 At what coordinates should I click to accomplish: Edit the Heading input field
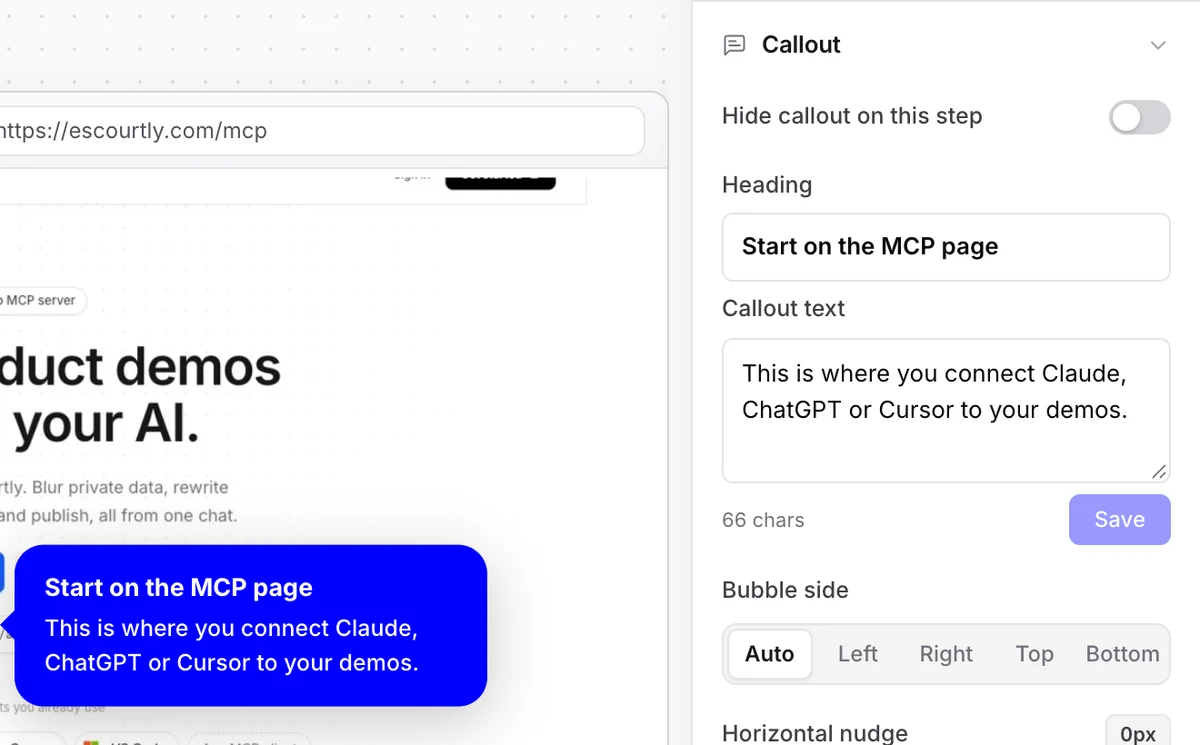[946, 247]
